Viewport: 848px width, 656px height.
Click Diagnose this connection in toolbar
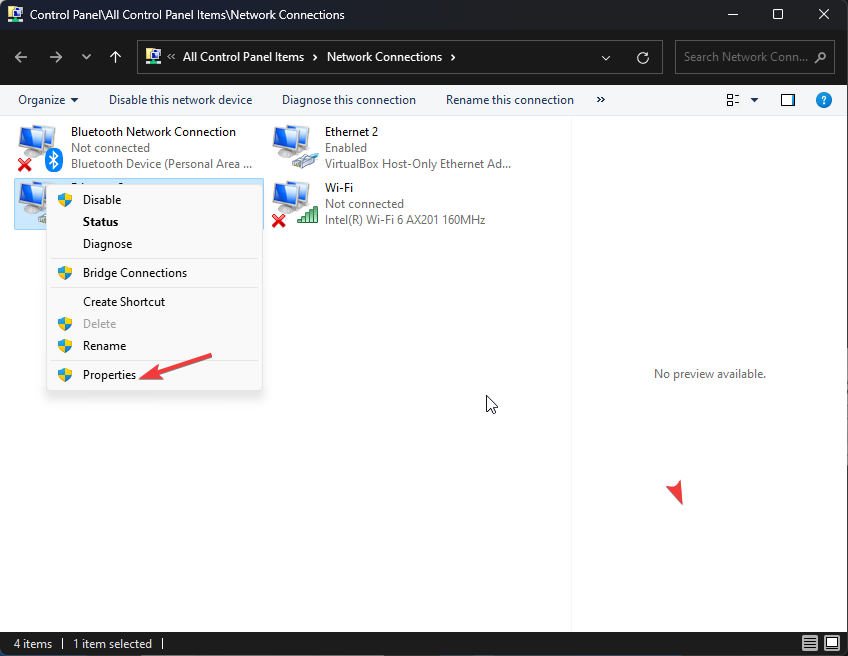coord(348,100)
